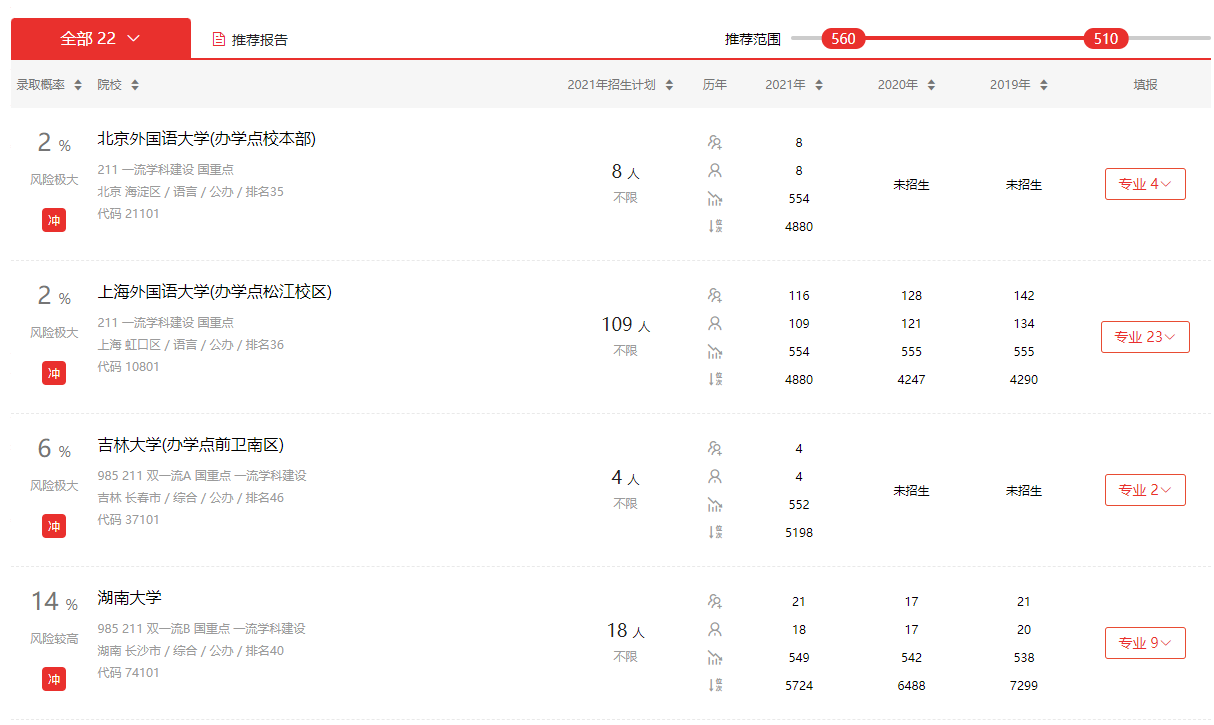Open 上海外国语大学(办学点松江校区) school name
1214x725 pixels.
[214, 292]
